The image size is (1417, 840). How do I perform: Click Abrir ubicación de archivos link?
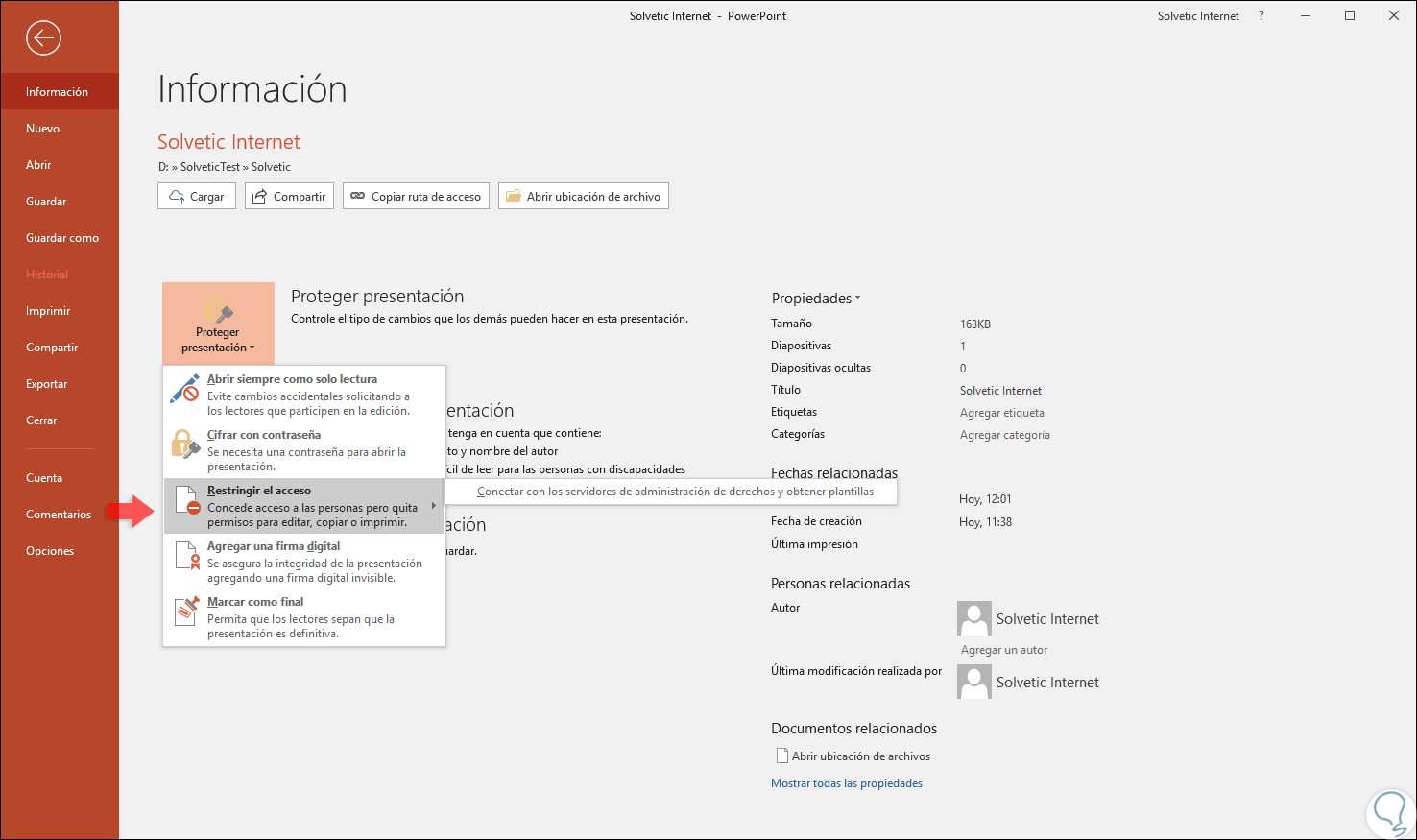tap(860, 756)
